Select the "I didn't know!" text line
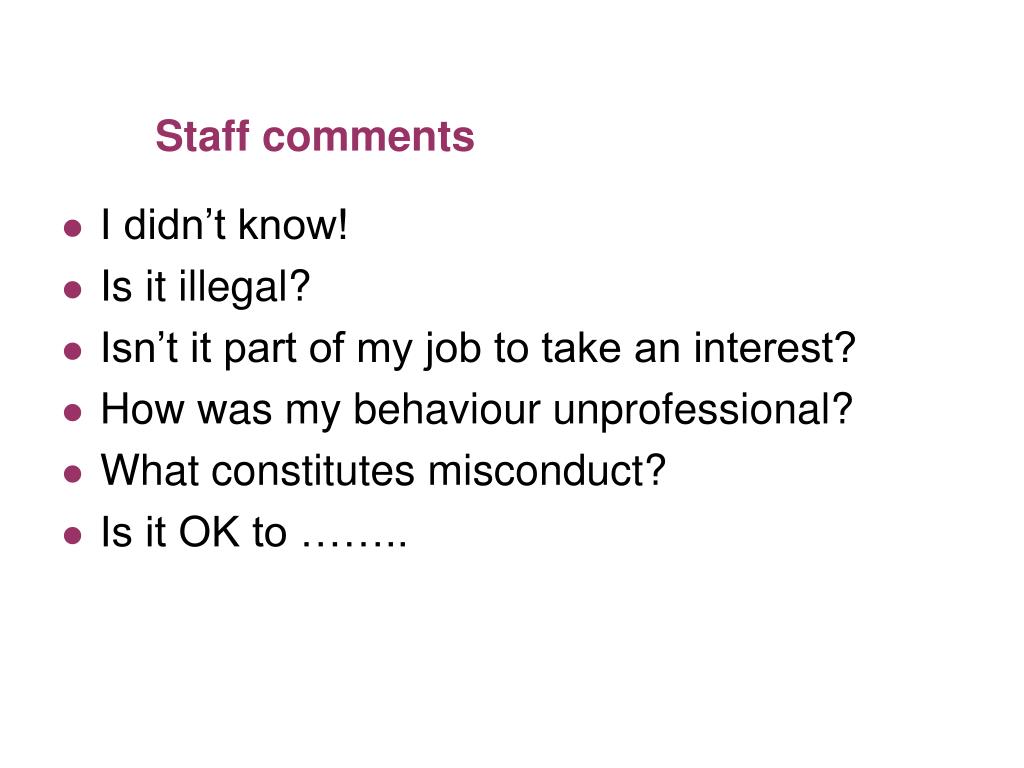Viewport: 1024px width, 768px height. (x=224, y=225)
